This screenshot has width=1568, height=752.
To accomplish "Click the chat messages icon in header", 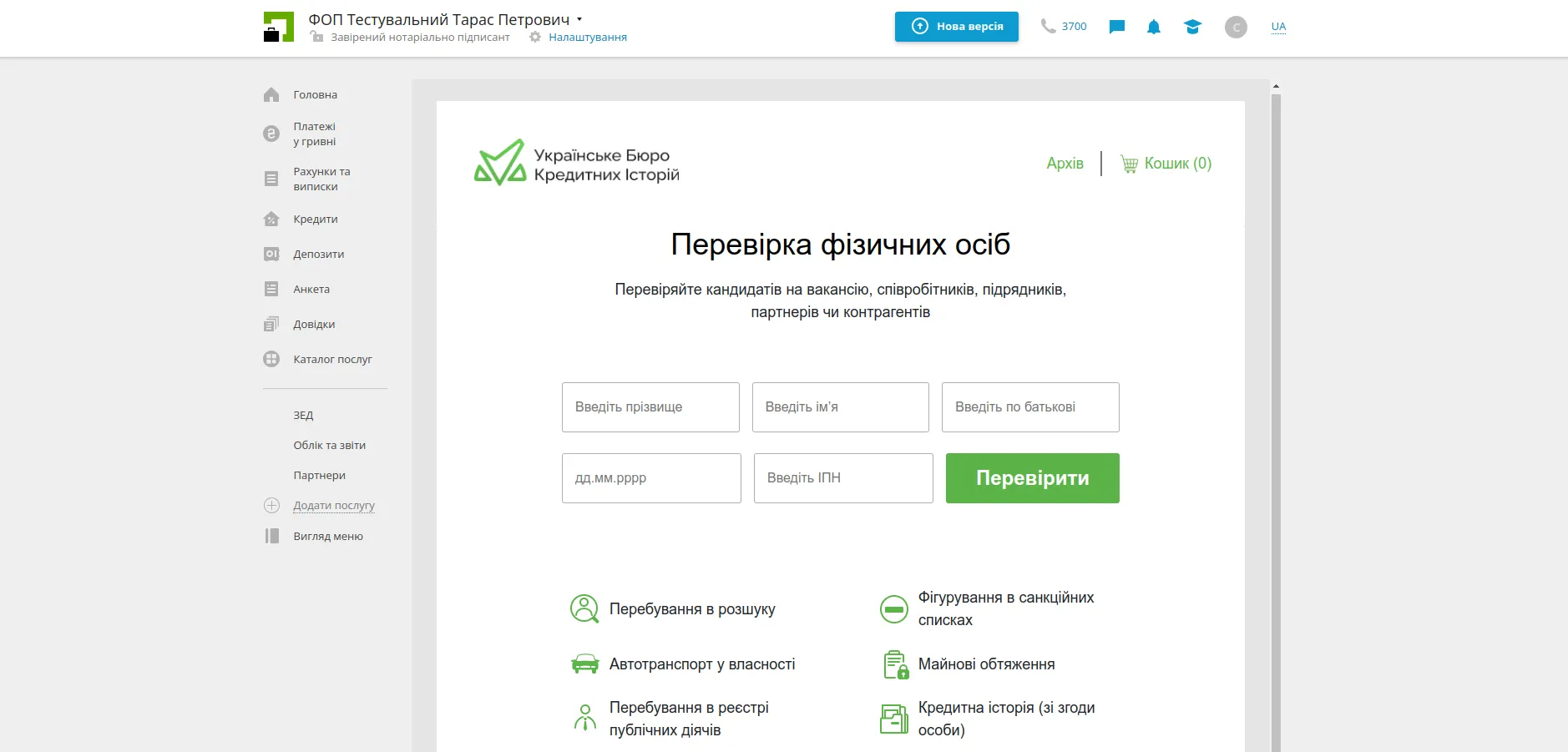I will [x=1116, y=27].
